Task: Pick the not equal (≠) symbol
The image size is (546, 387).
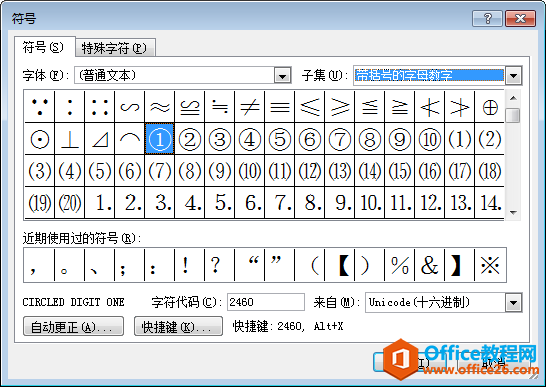Action: [250, 107]
